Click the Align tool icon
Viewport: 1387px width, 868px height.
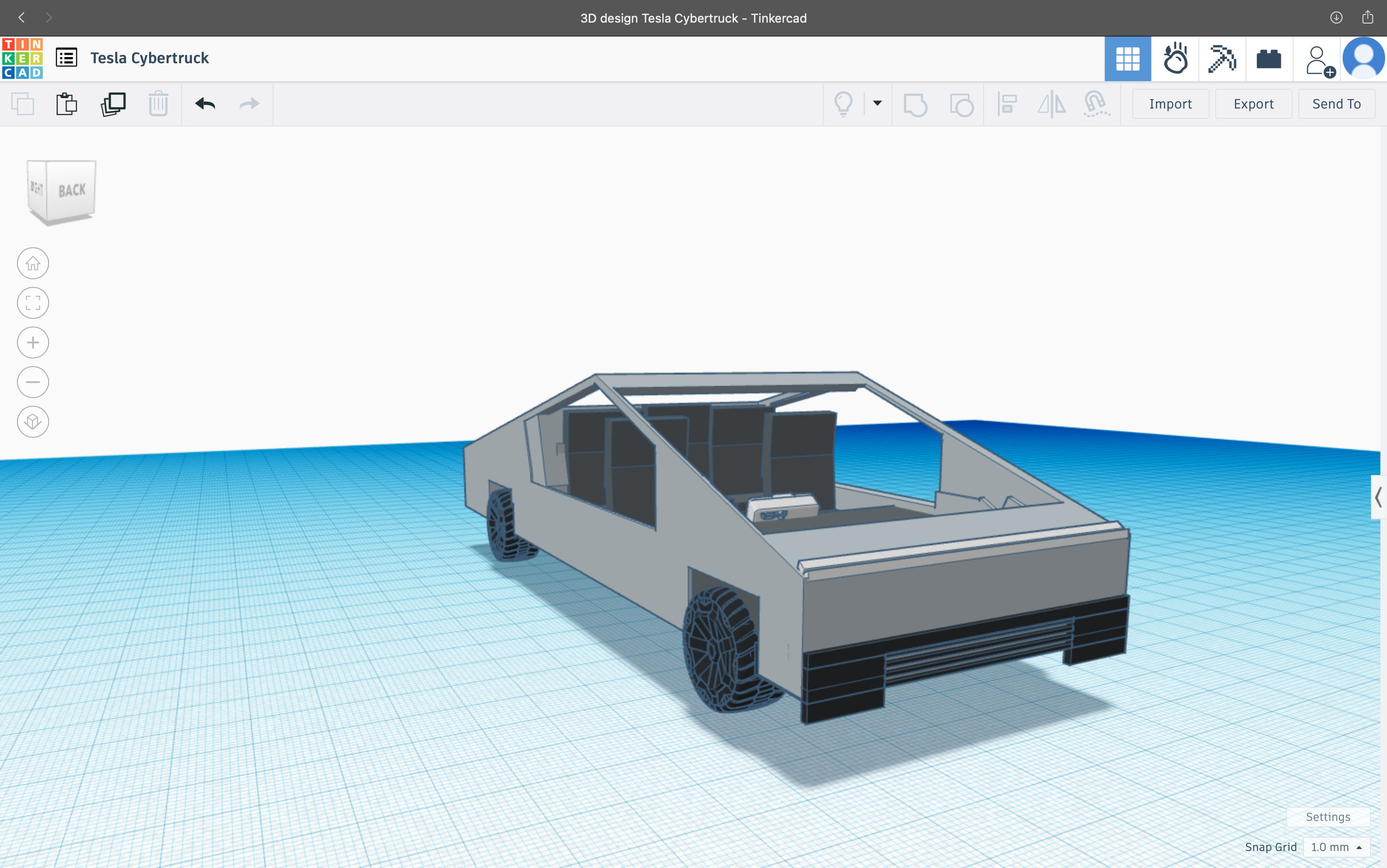tap(1007, 104)
